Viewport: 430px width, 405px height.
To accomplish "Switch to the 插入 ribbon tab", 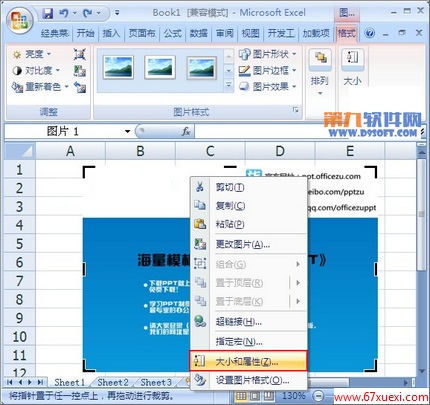I will coord(111,33).
